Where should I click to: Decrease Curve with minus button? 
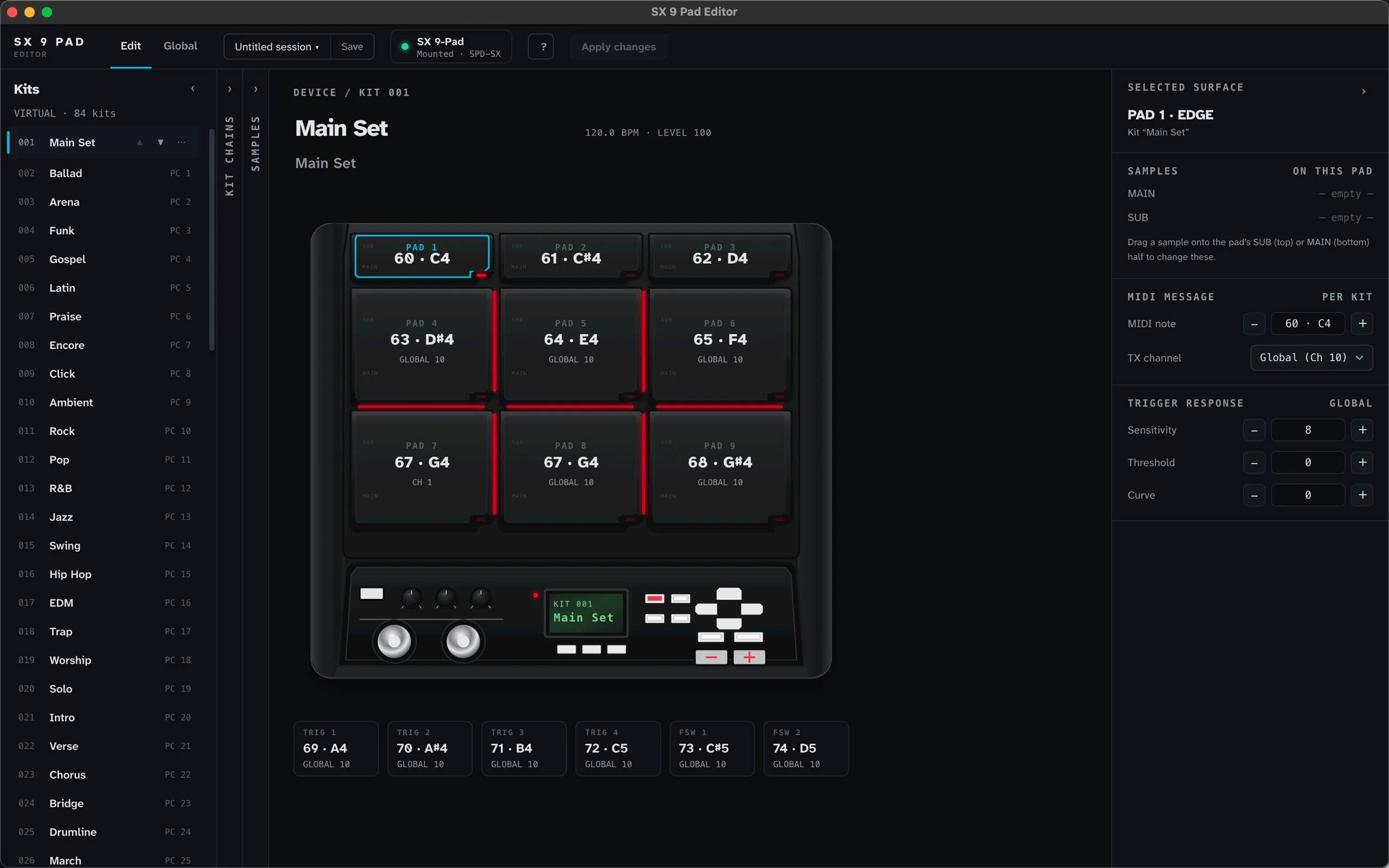[1254, 495]
